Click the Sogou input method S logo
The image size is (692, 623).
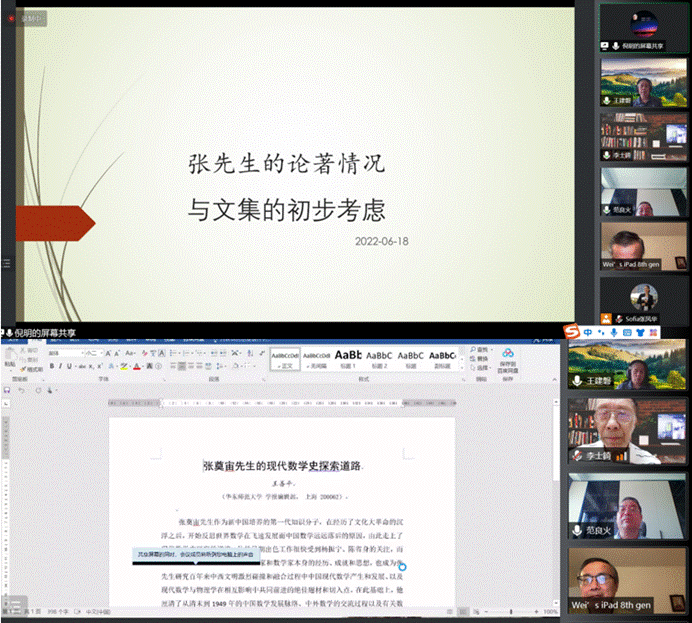tap(572, 332)
